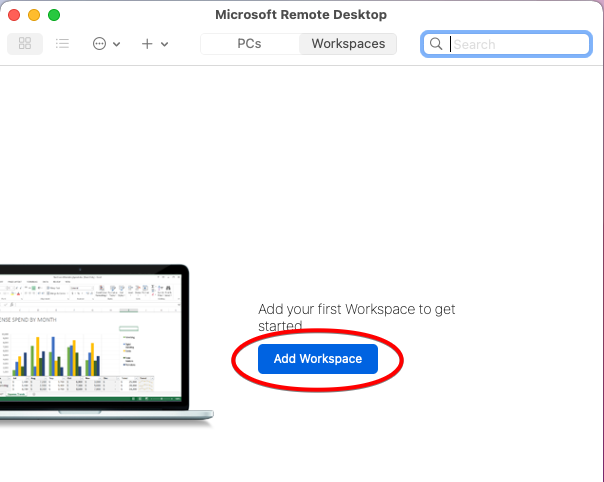Switch to list view
The image size is (604, 482).
click(x=62, y=44)
